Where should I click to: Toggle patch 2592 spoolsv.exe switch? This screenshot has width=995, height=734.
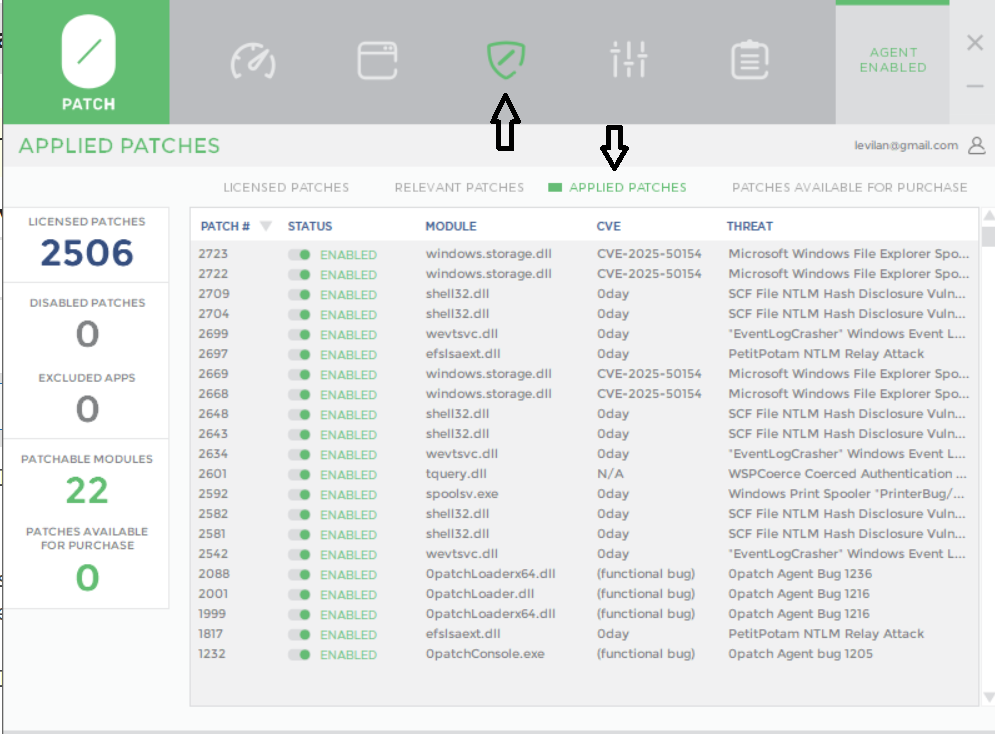coord(299,494)
